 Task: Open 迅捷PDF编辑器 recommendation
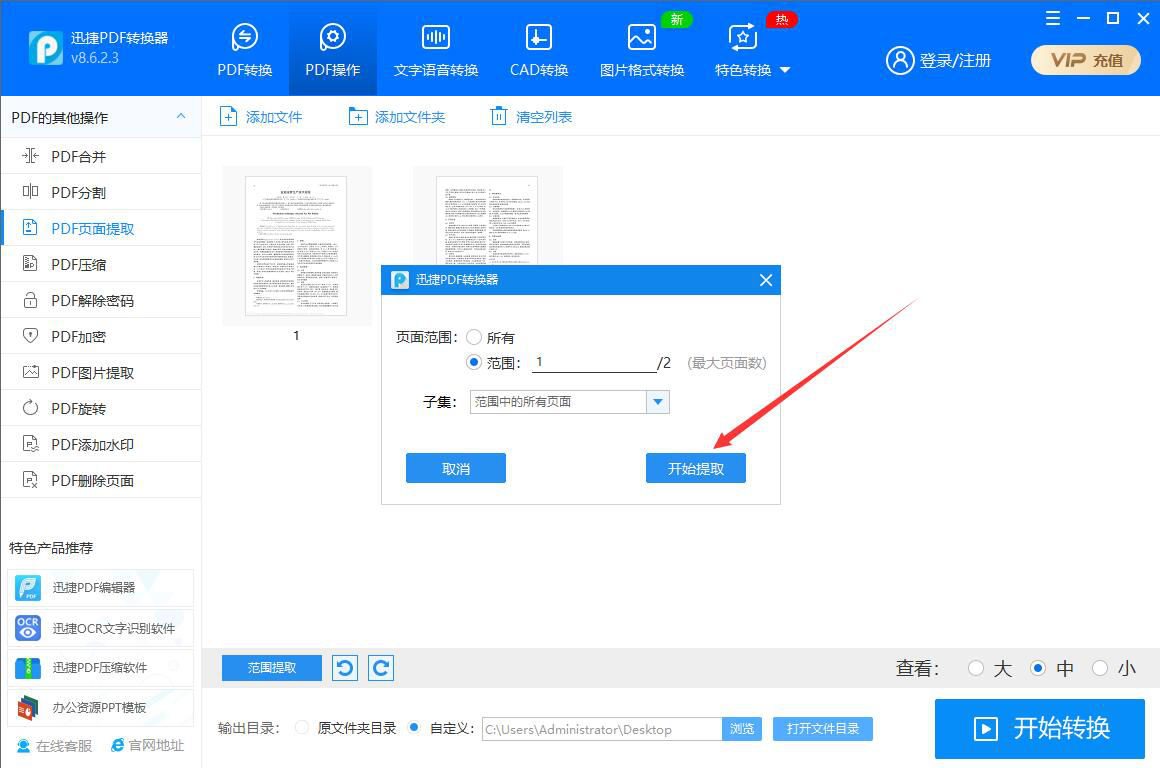pos(101,588)
